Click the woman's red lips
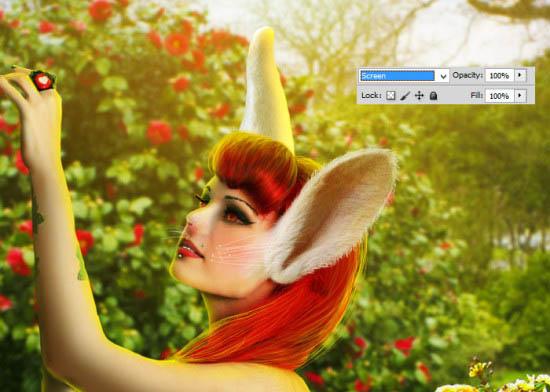Viewport: 550px width, 392px height. pyautogui.click(x=190, y=249)
